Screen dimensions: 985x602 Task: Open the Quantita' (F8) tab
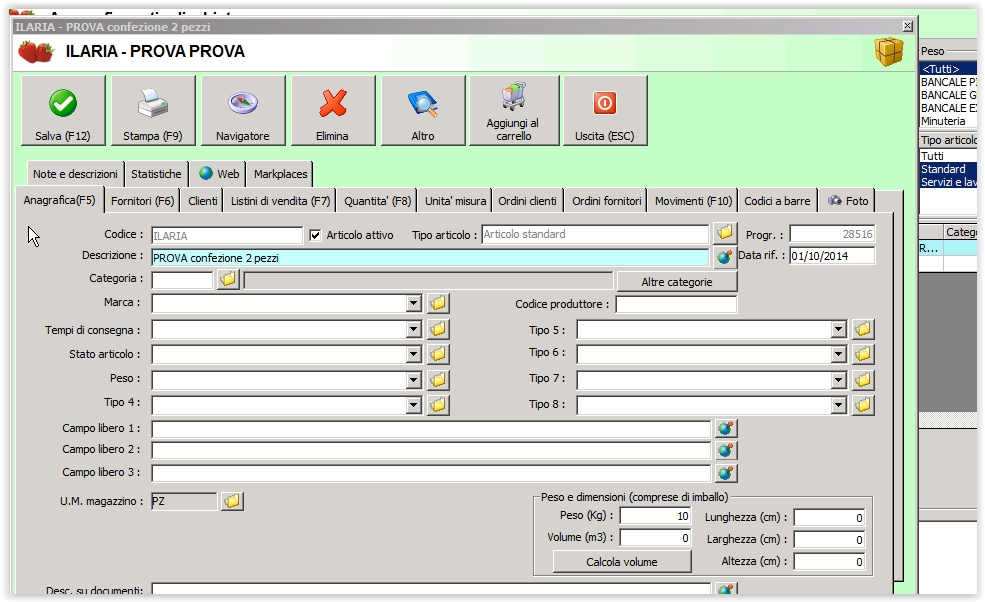coord(377,201)
